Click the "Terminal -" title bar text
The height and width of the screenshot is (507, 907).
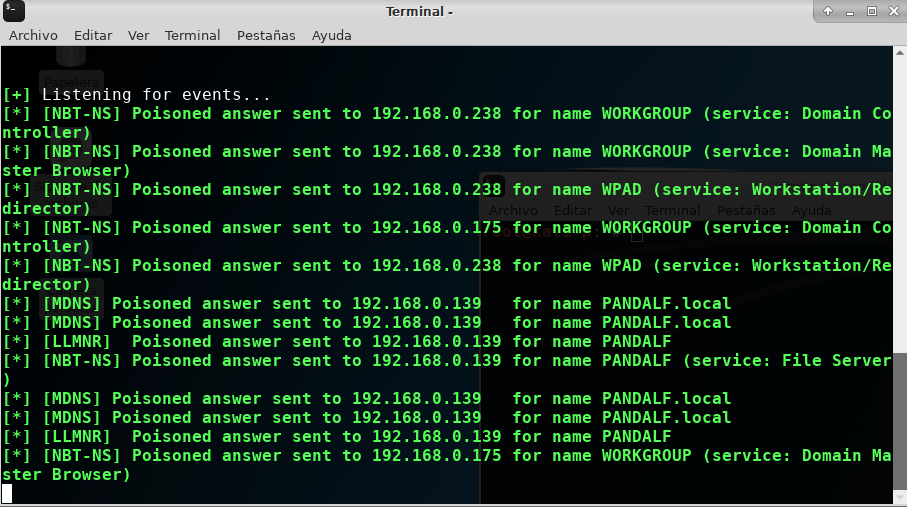point(419,12)
